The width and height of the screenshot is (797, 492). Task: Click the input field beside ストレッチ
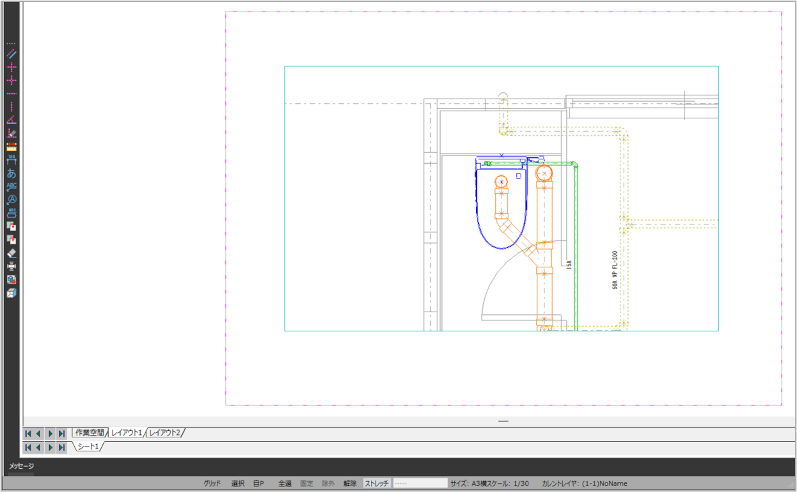(419, 483)
